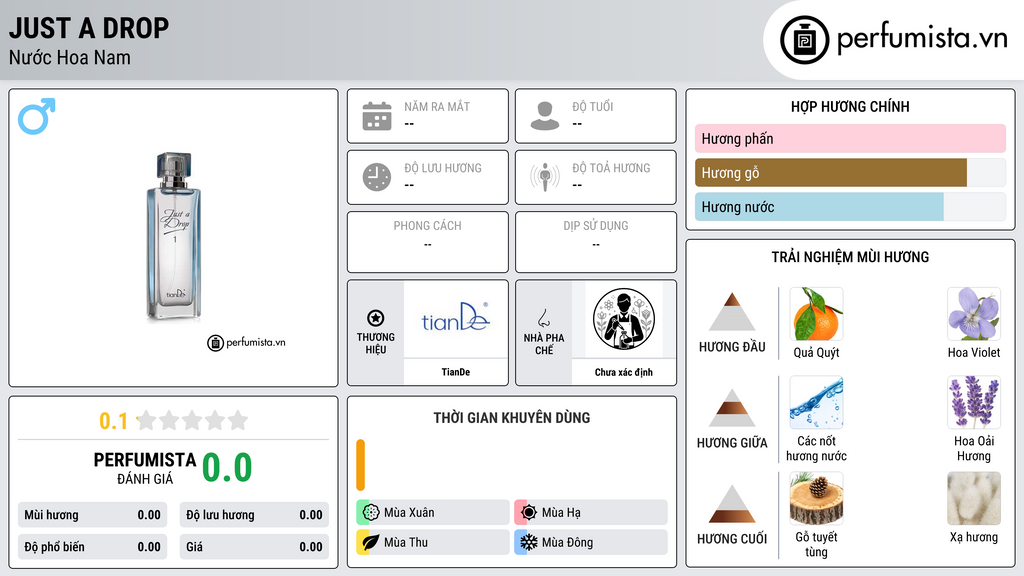Open the Chưa xác định perfumer link

pos(624,372)
